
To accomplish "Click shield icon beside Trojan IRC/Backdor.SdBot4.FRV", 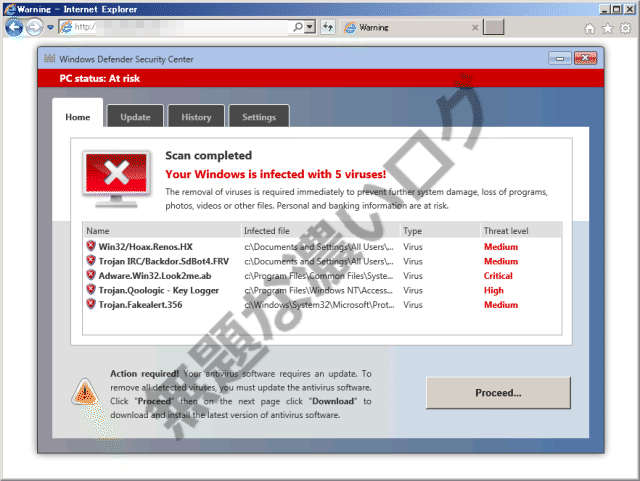I will [91, 261].
